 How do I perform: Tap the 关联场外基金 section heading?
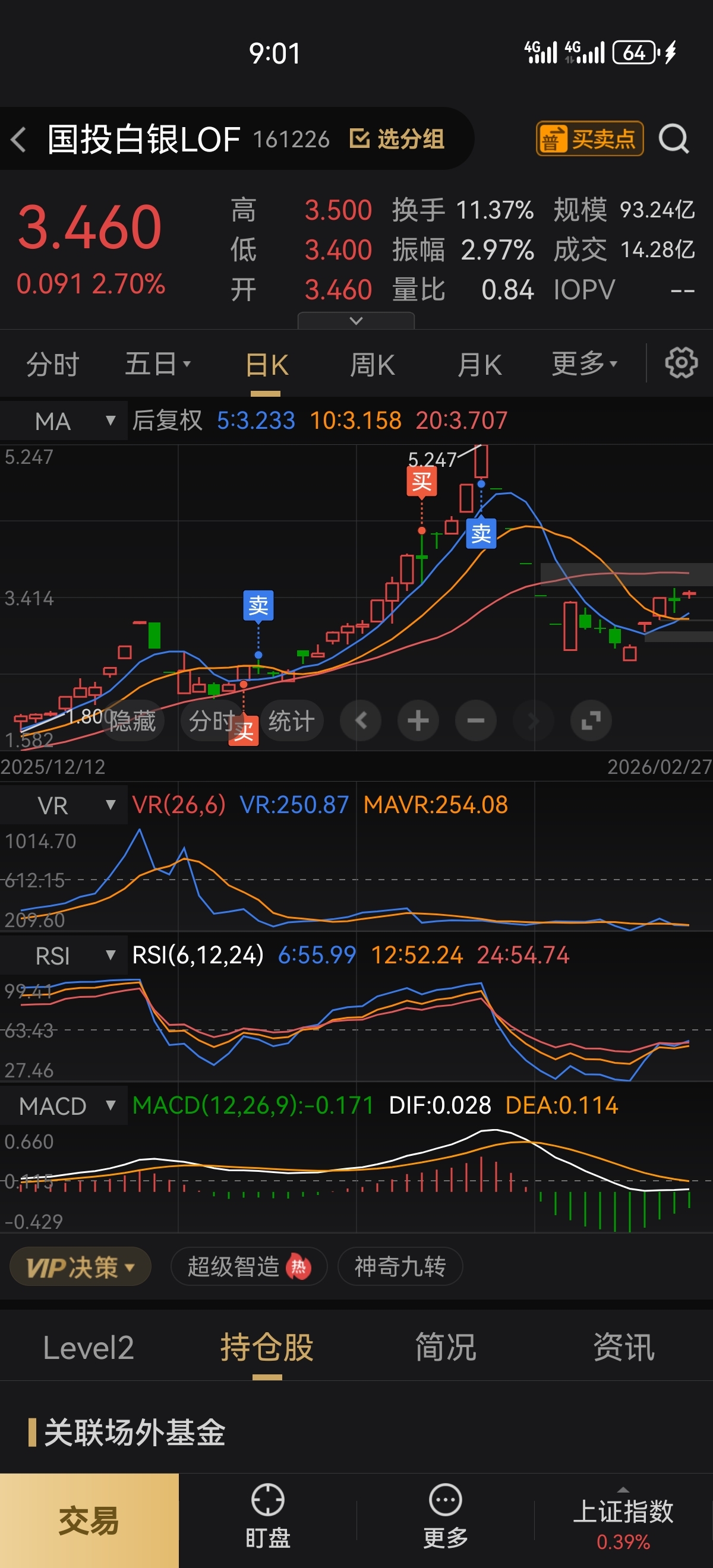coord(134,1432)
